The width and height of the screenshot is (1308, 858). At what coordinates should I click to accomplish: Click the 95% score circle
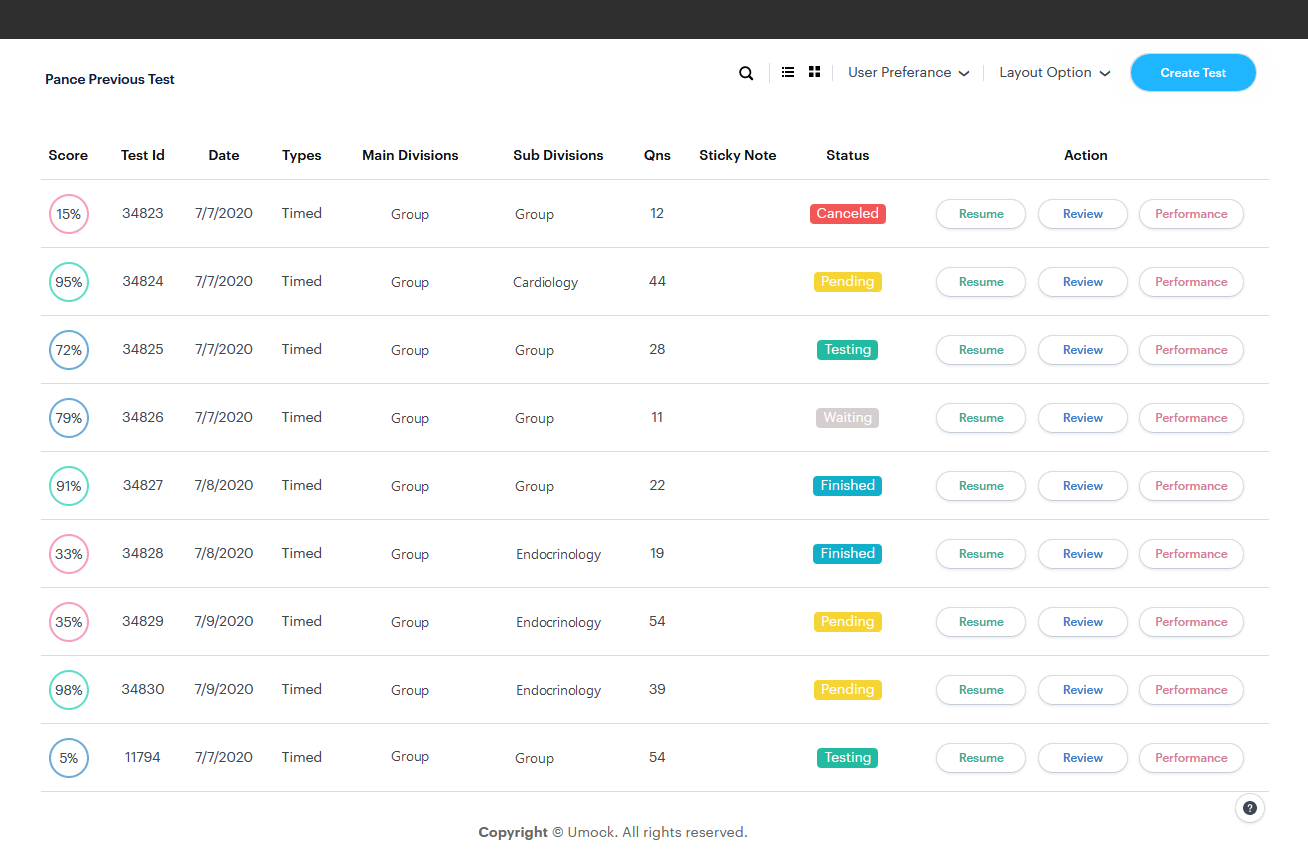tap(69, 282)
